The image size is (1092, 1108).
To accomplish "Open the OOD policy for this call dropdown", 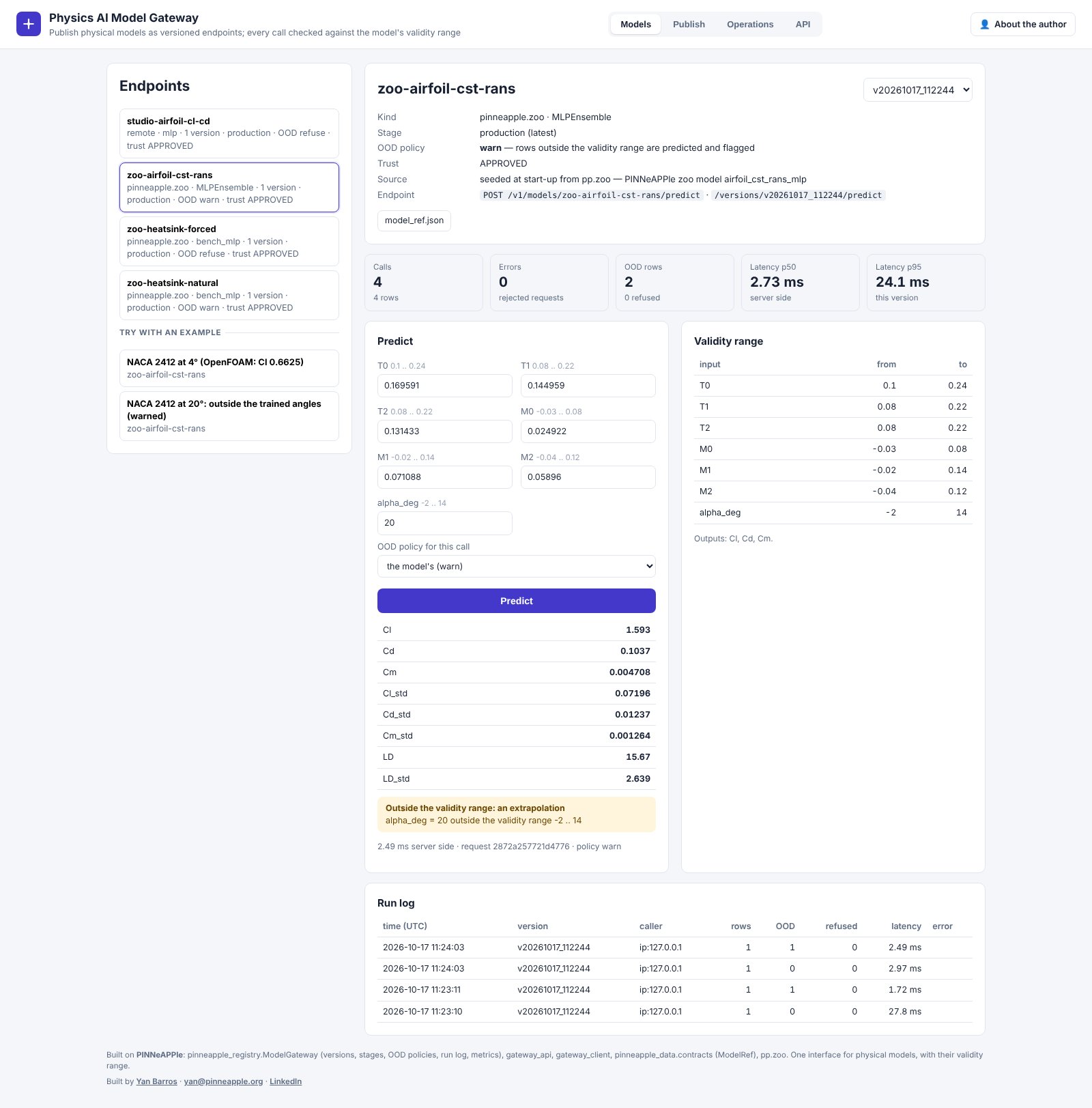I will click(516, 566).
